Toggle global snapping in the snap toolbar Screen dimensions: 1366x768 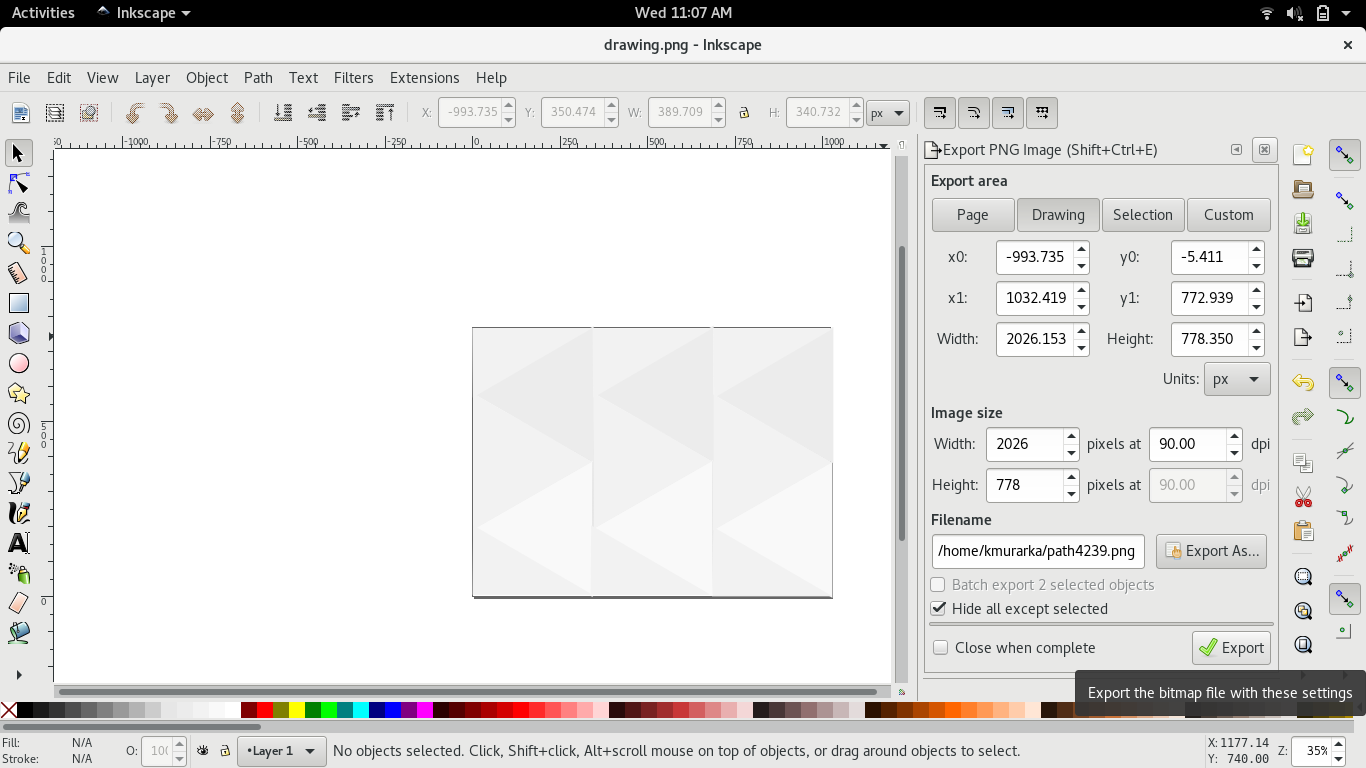coord(1344,155)
